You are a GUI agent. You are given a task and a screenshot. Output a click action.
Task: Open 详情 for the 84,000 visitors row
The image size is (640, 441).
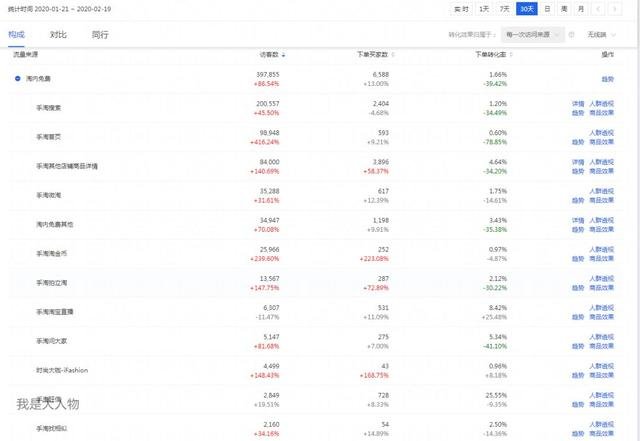pyautogui.click(x=578, y=162)
